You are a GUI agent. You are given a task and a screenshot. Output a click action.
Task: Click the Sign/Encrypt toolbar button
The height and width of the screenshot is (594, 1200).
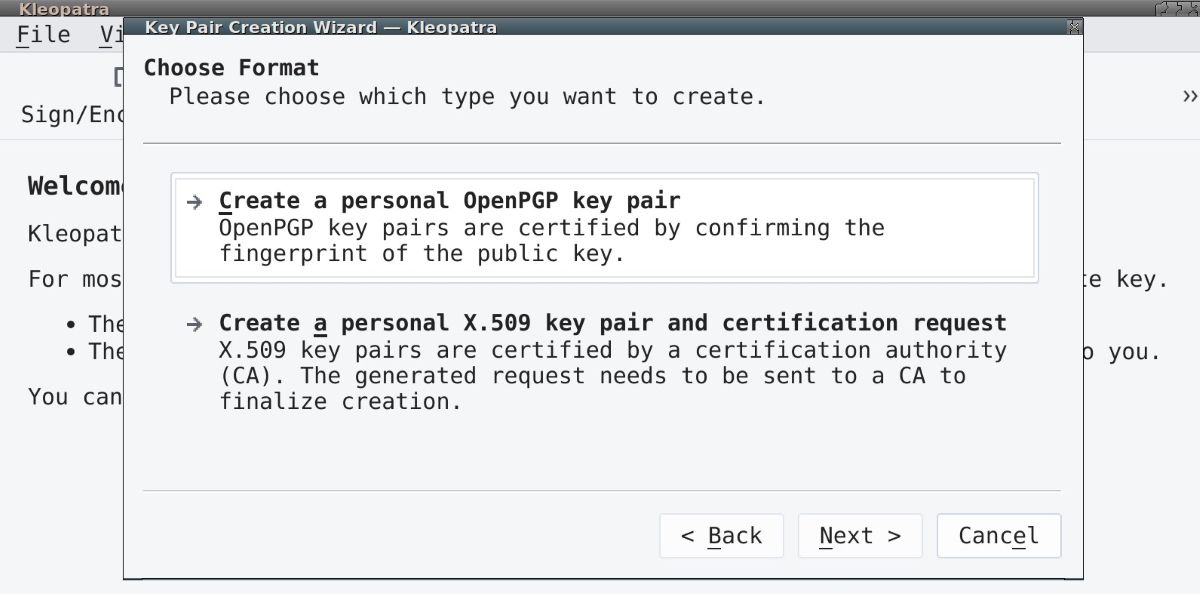[x=72, y=114]
